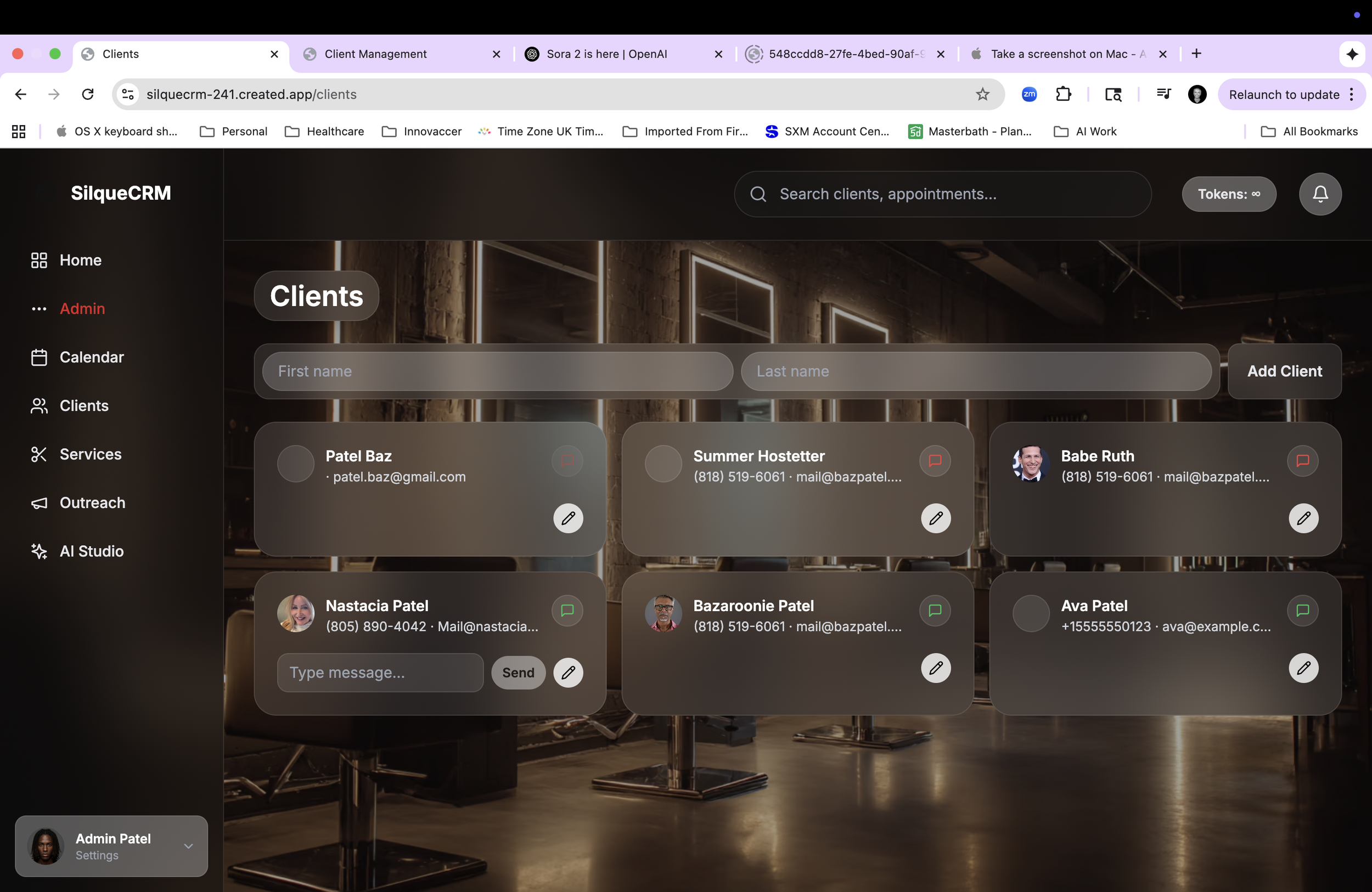The image size is (1372, 892).
Task: Expand the Admin Patel settings chevron
Action: [x=188, y=846]
